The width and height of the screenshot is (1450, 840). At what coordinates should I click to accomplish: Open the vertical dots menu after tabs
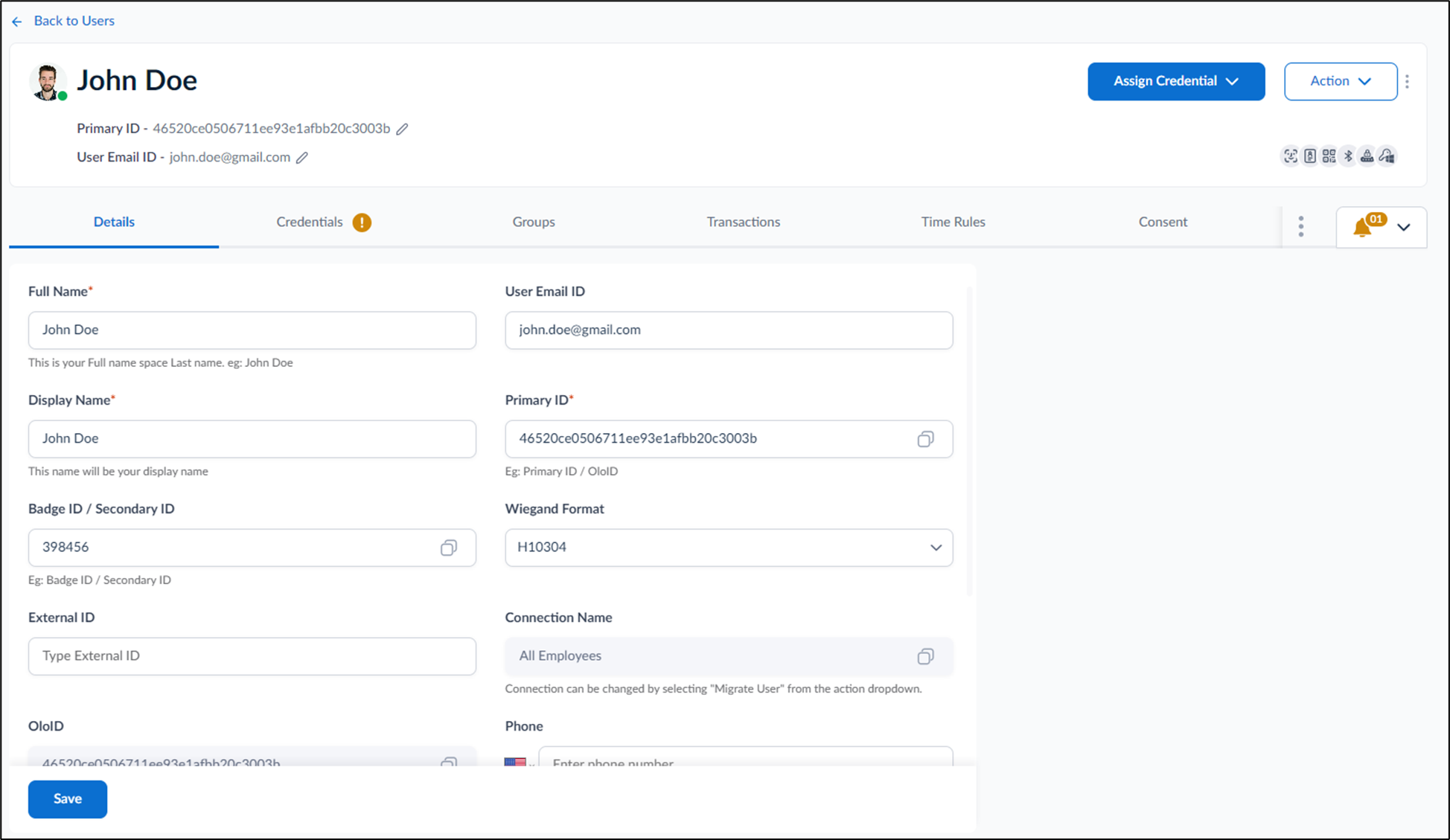(x=1301, y=226)
